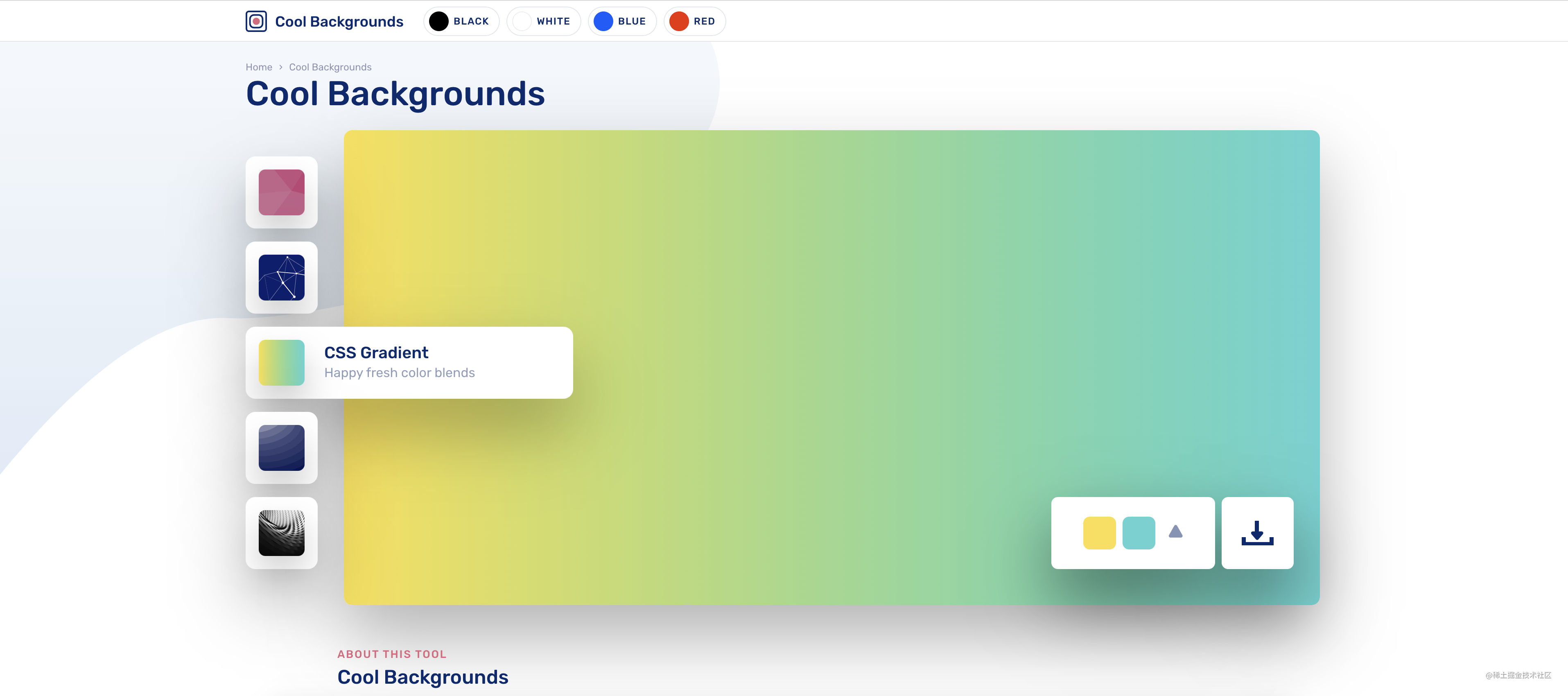
Task: Click the Cool Backgrounds header site title
Action: tap(339, 22)
